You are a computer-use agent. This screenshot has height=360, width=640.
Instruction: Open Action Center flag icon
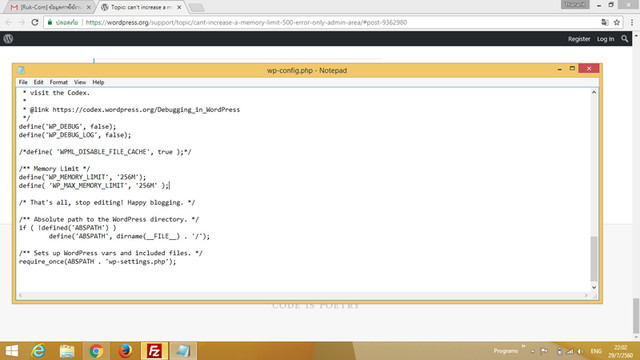(544, 351)
